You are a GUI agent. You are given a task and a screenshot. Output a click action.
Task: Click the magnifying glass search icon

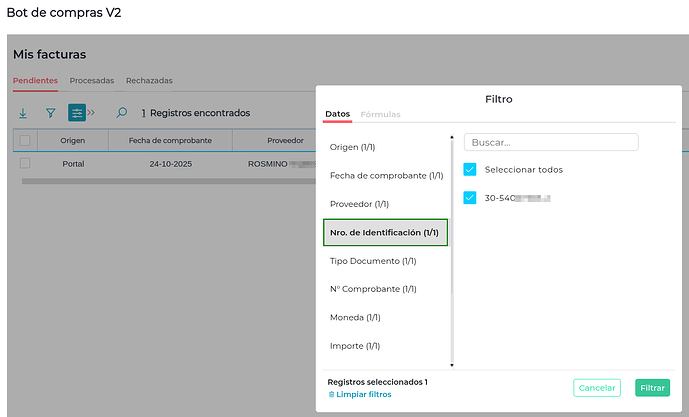(122, 113)
